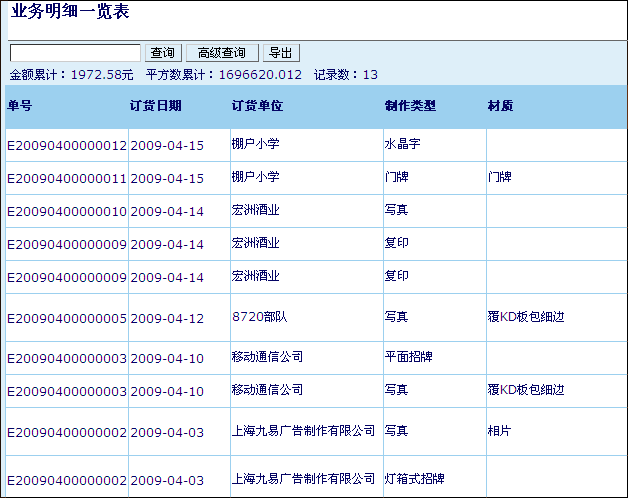Image resolution: width=628 pixels, height=498 pixels.
Task: Select the 水晶字 production type cell
Action: point(402,144)
